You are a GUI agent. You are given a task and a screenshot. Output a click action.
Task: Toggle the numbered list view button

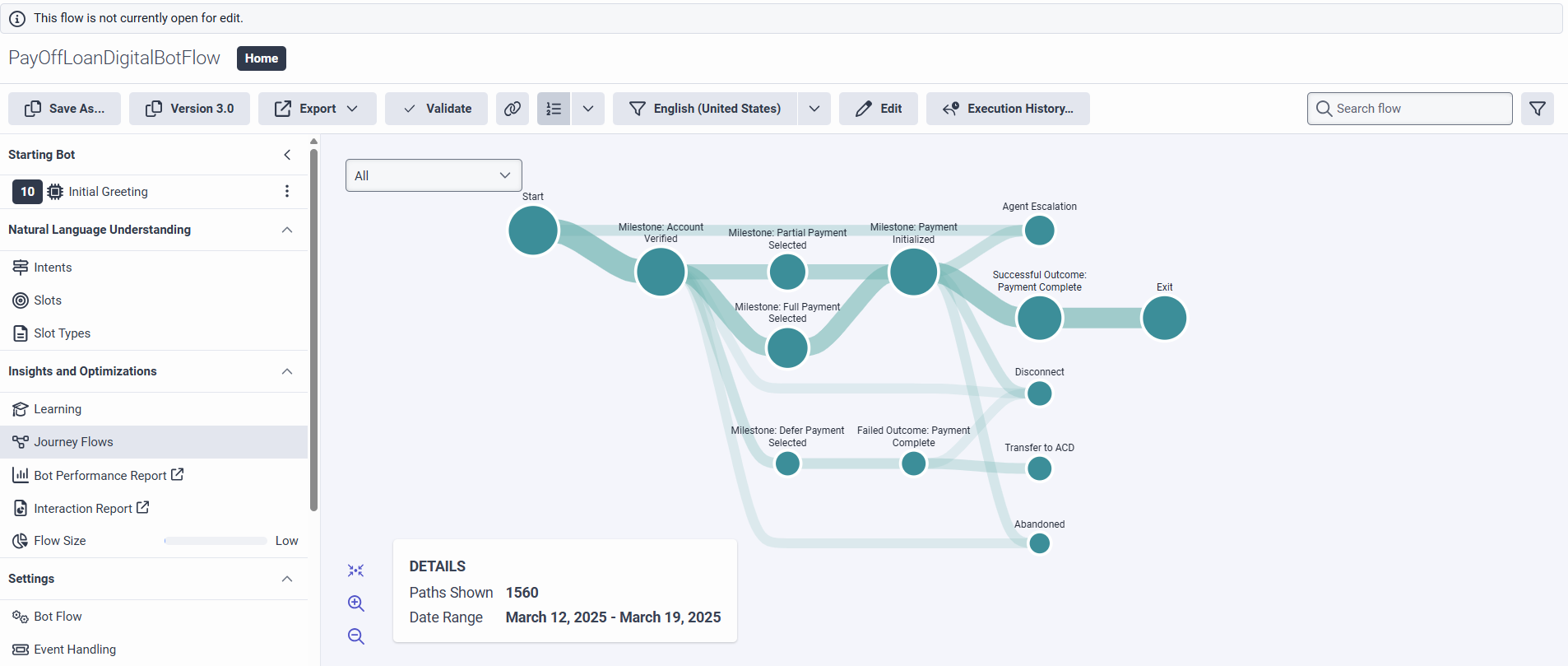click(554, 109)
